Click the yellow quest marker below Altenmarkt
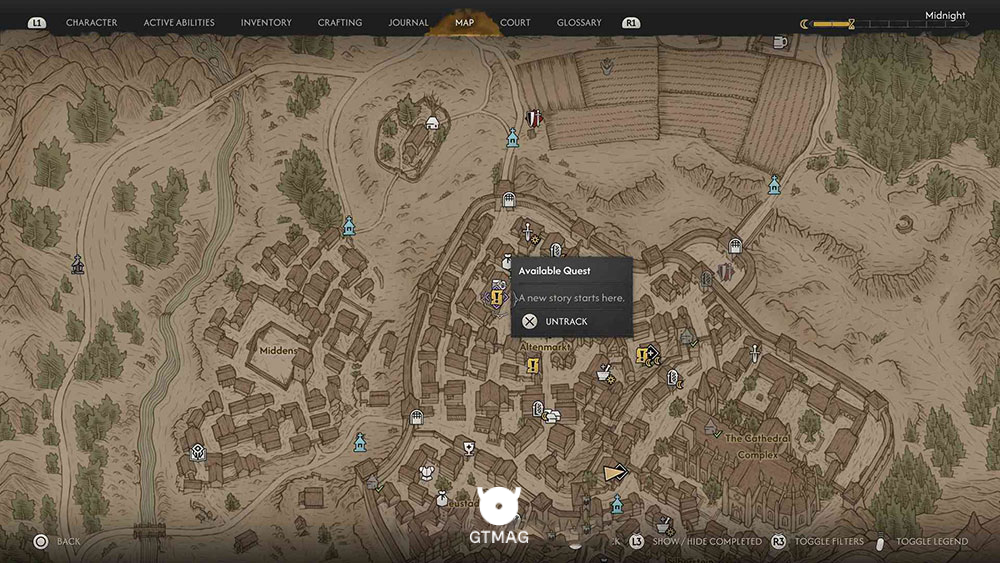Viewport: 1000px width, 563px height. pos(533,365)
